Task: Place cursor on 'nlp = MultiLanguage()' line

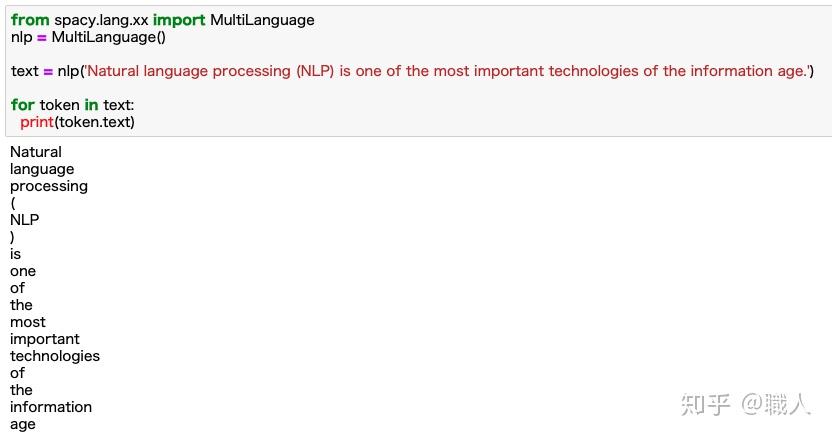Action: tap(88, 37)
